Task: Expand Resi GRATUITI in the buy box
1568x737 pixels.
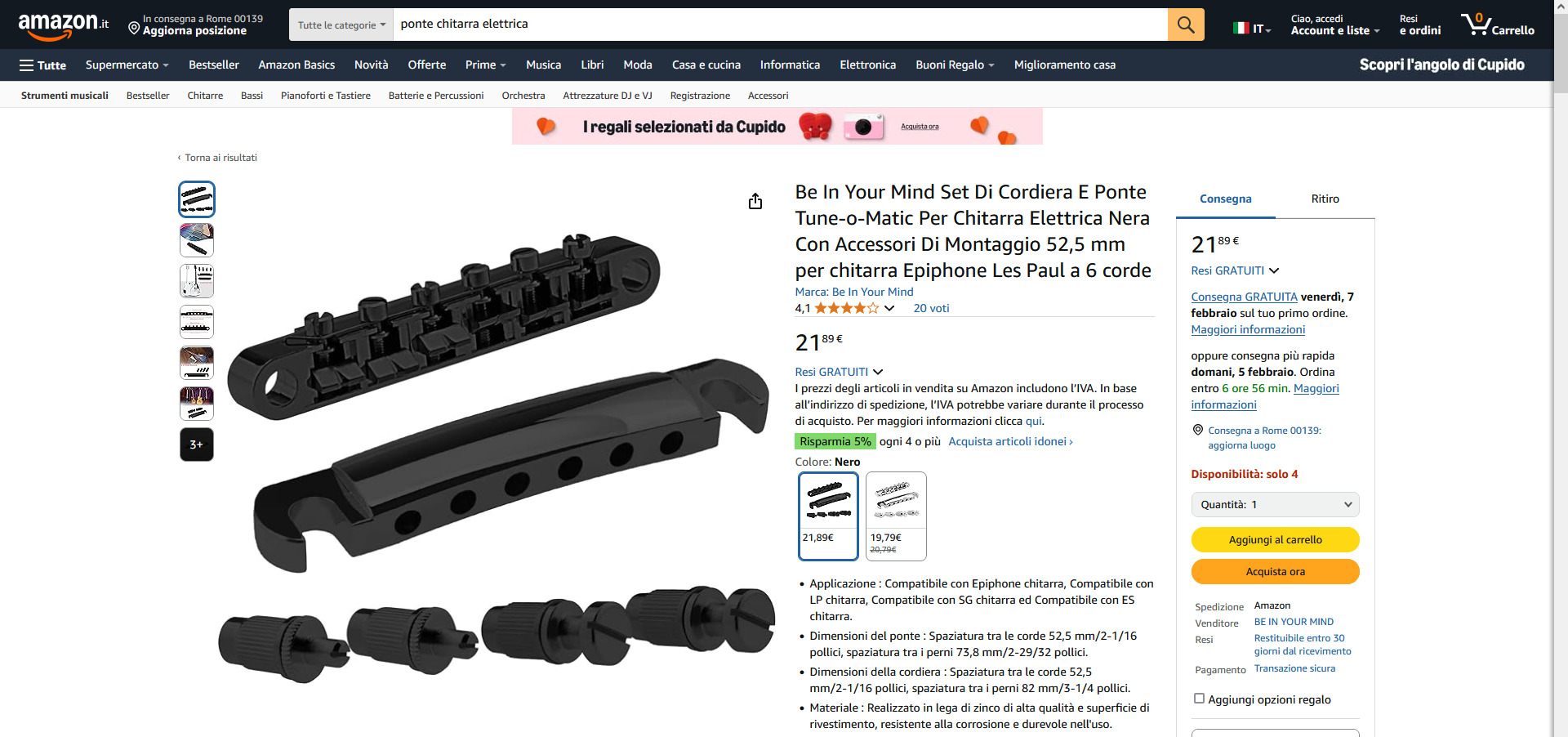Action: [x=1235, y=270]
